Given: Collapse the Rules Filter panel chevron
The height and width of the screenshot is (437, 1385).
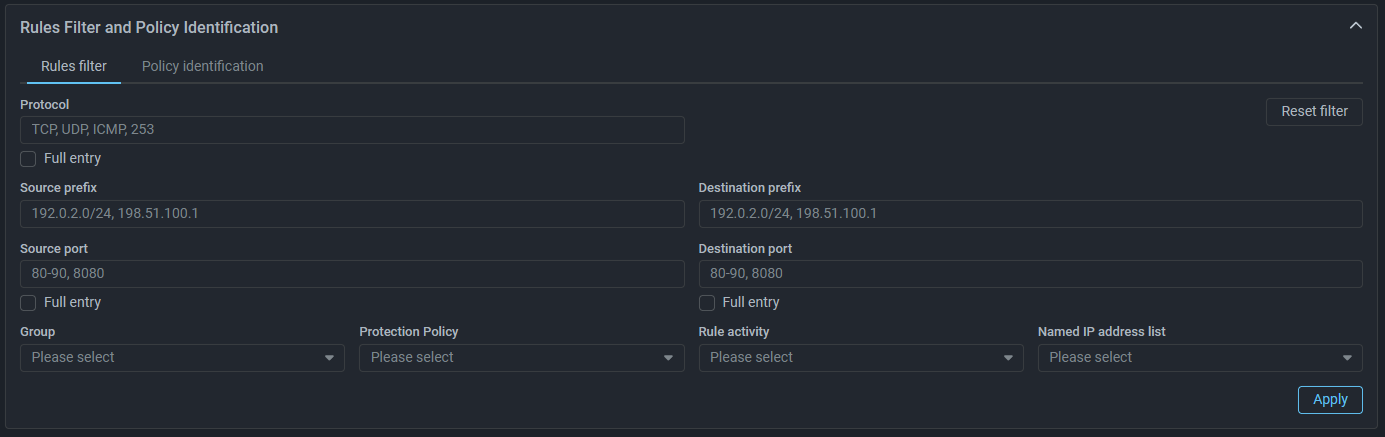Looking at the screenshot, I should [1355, 26].
